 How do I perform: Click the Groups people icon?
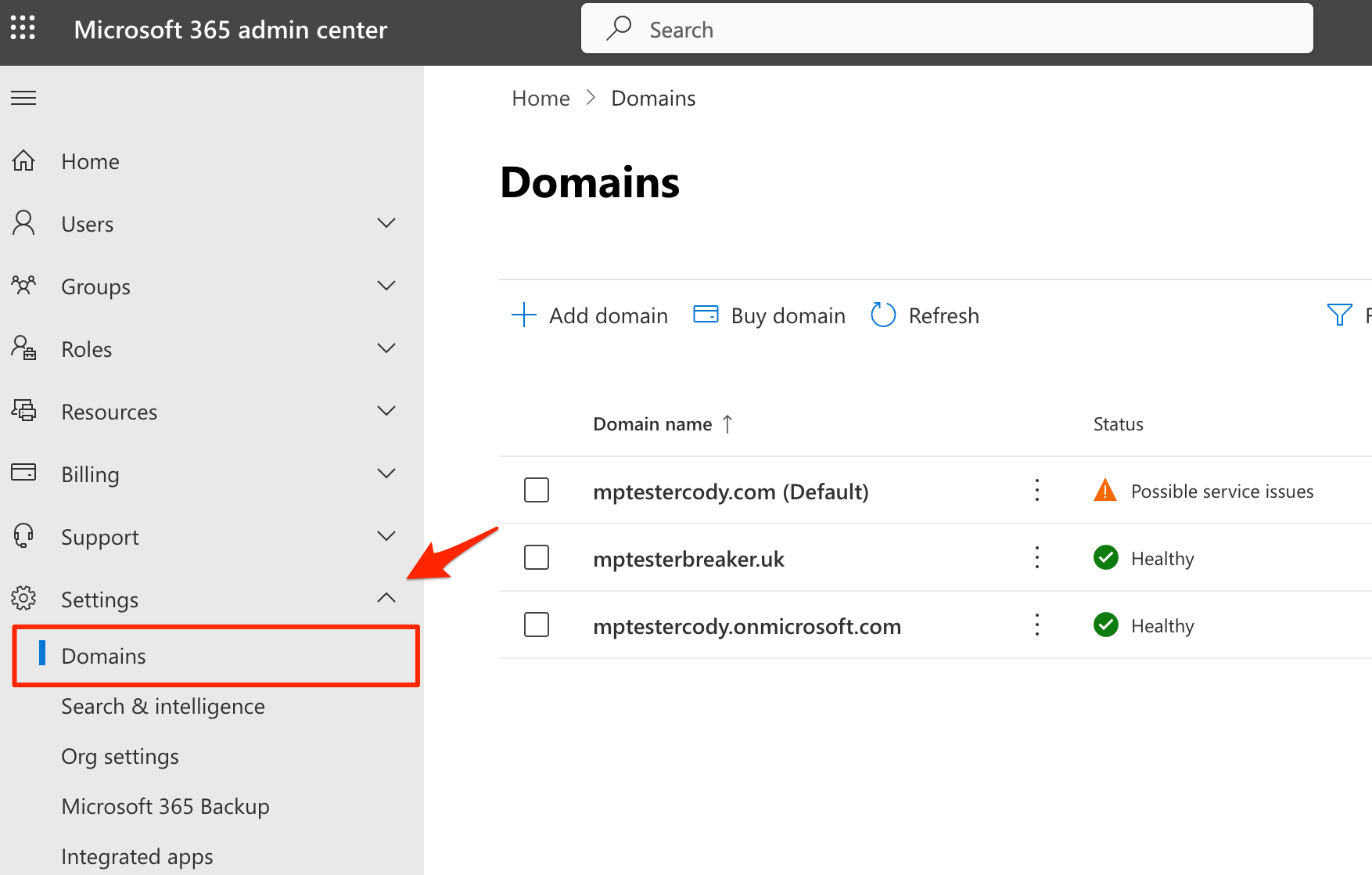tap(23, 285)
